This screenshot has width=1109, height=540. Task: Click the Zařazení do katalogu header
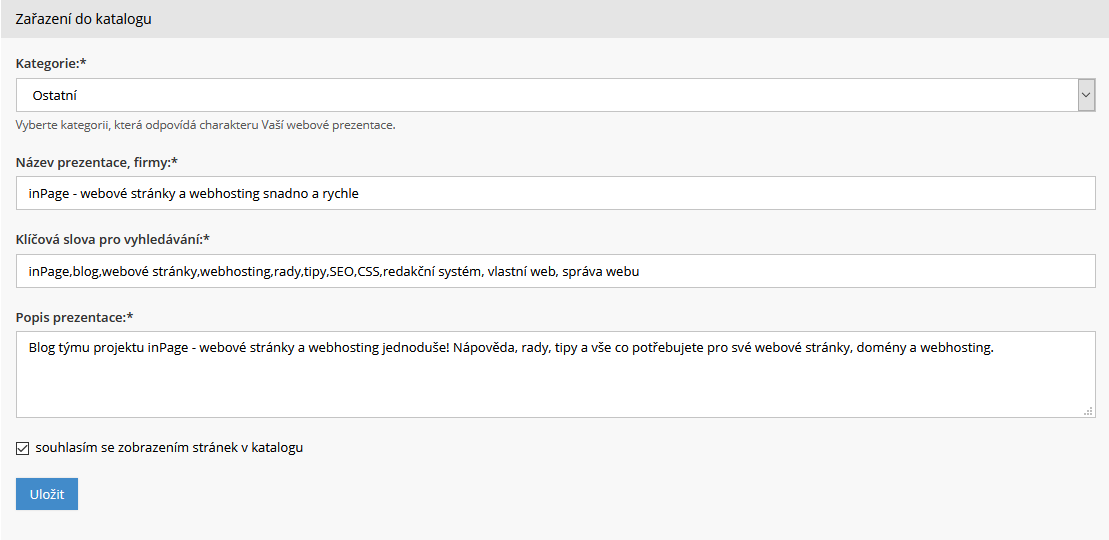point(83,19)
